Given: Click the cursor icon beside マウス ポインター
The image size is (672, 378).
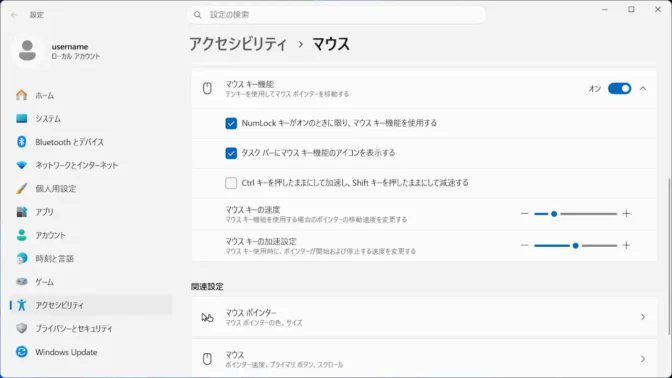Looking at the screenshot, I should click(x=207, y=317).
